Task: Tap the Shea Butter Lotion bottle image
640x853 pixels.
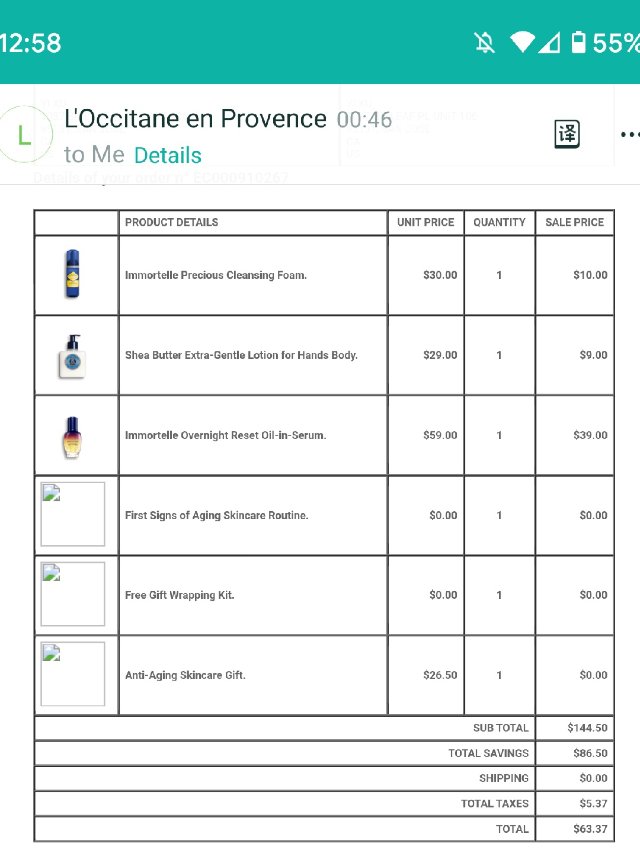Action: [x=72, y=355]
